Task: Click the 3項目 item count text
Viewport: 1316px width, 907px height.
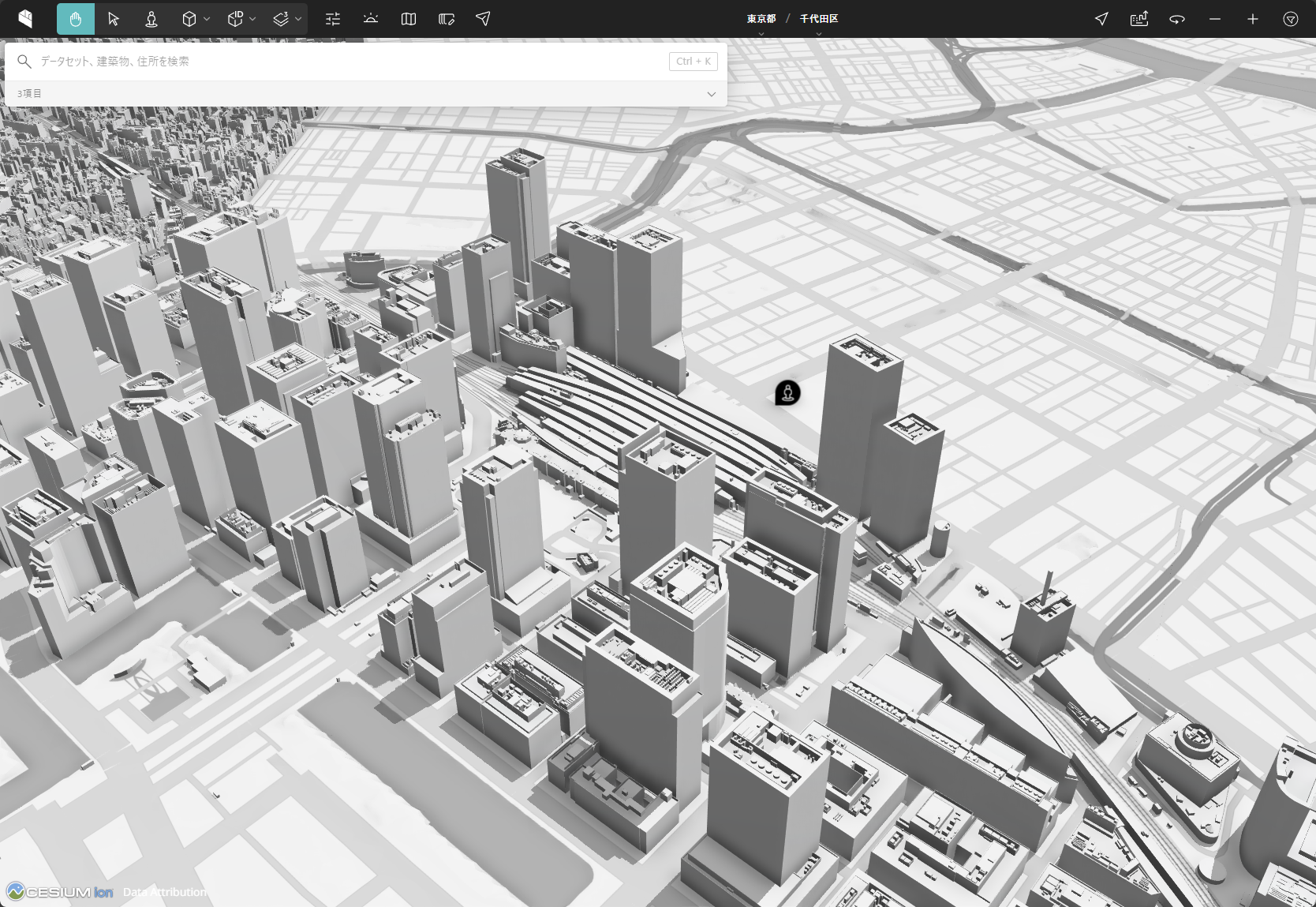Action: tap(29, 93)
